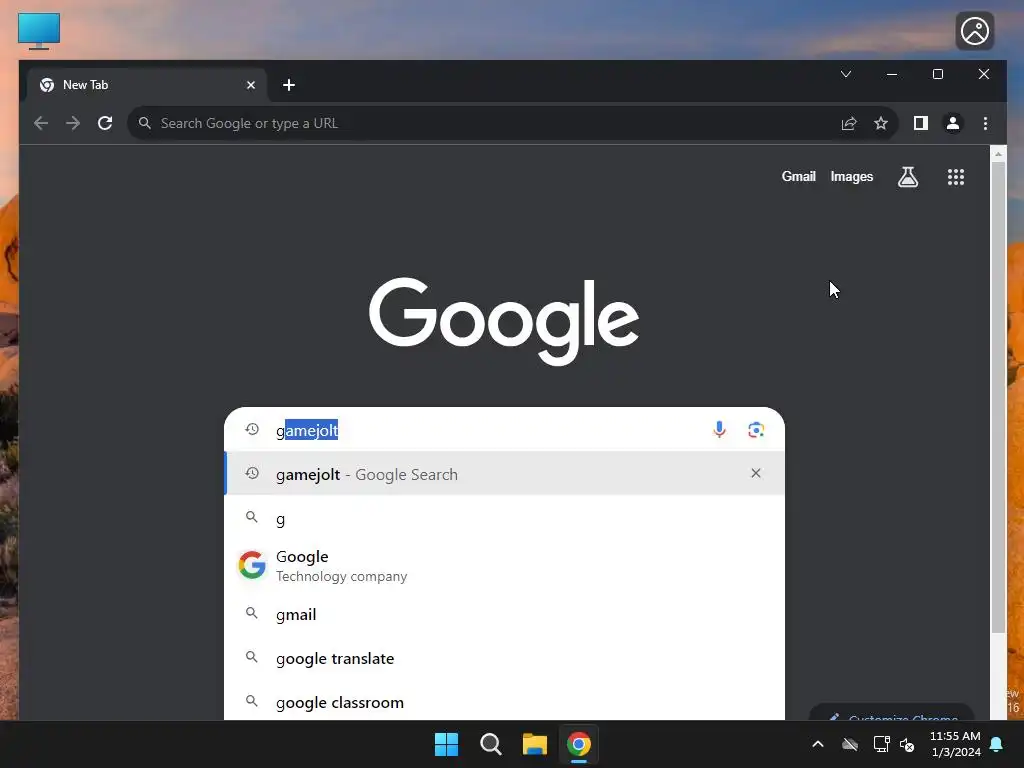Choose the google translate suggestion
This screenshot has height=768, width=1024.
504,658
